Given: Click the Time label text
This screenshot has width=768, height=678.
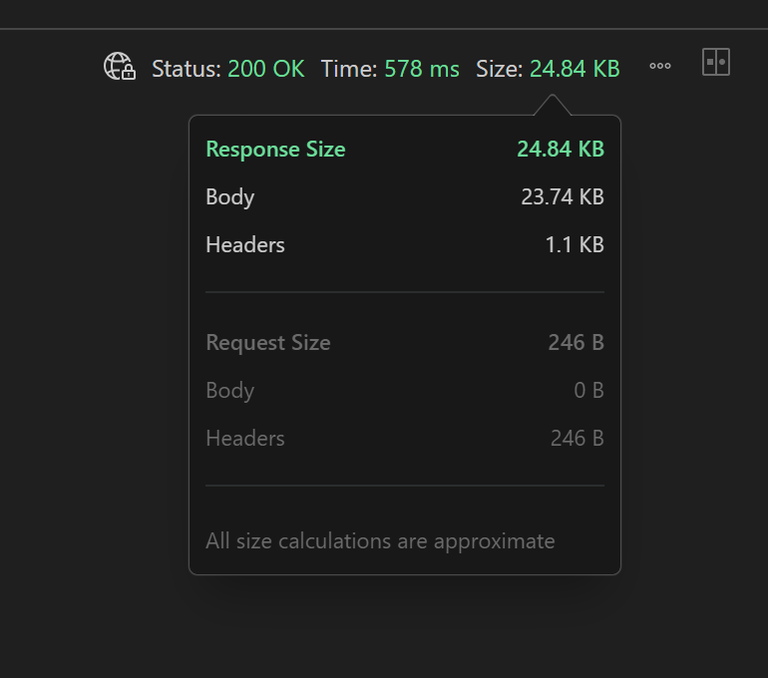Looking at the screenshot, I should point(349,69).
